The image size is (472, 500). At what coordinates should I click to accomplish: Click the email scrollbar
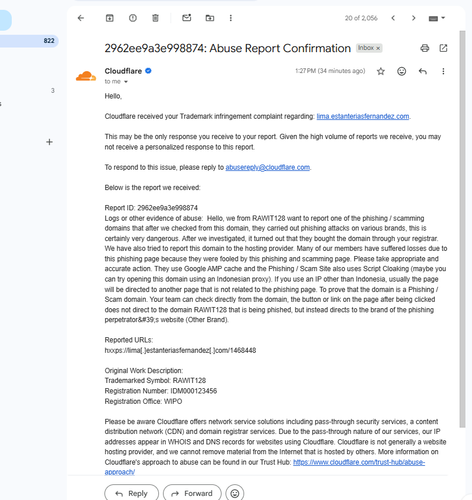[x=462, y=229]
